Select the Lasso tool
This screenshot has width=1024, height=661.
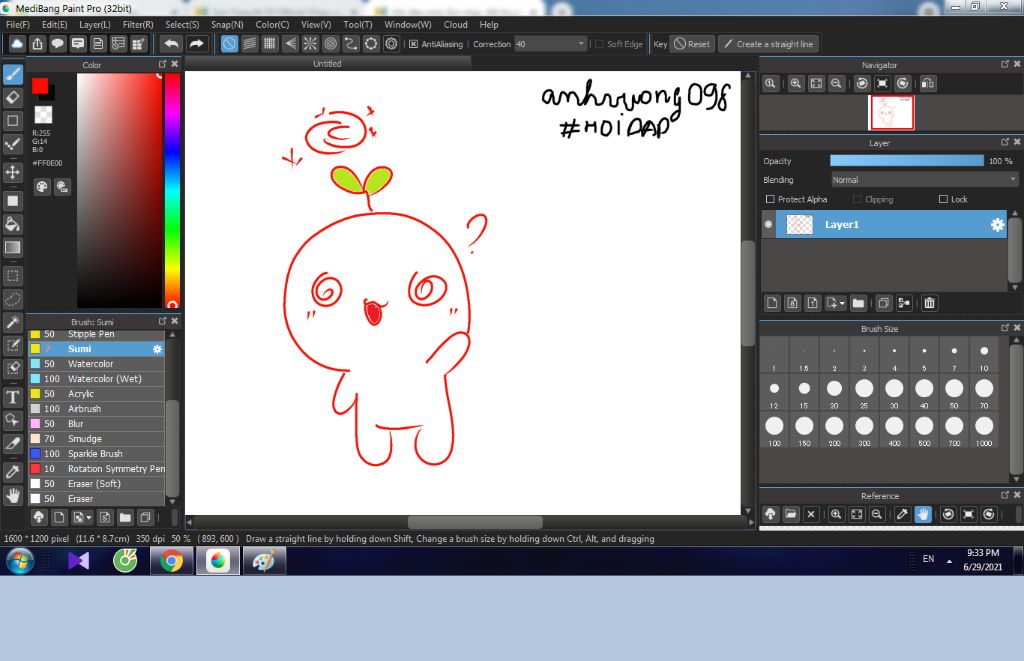[x=13, y=299]
